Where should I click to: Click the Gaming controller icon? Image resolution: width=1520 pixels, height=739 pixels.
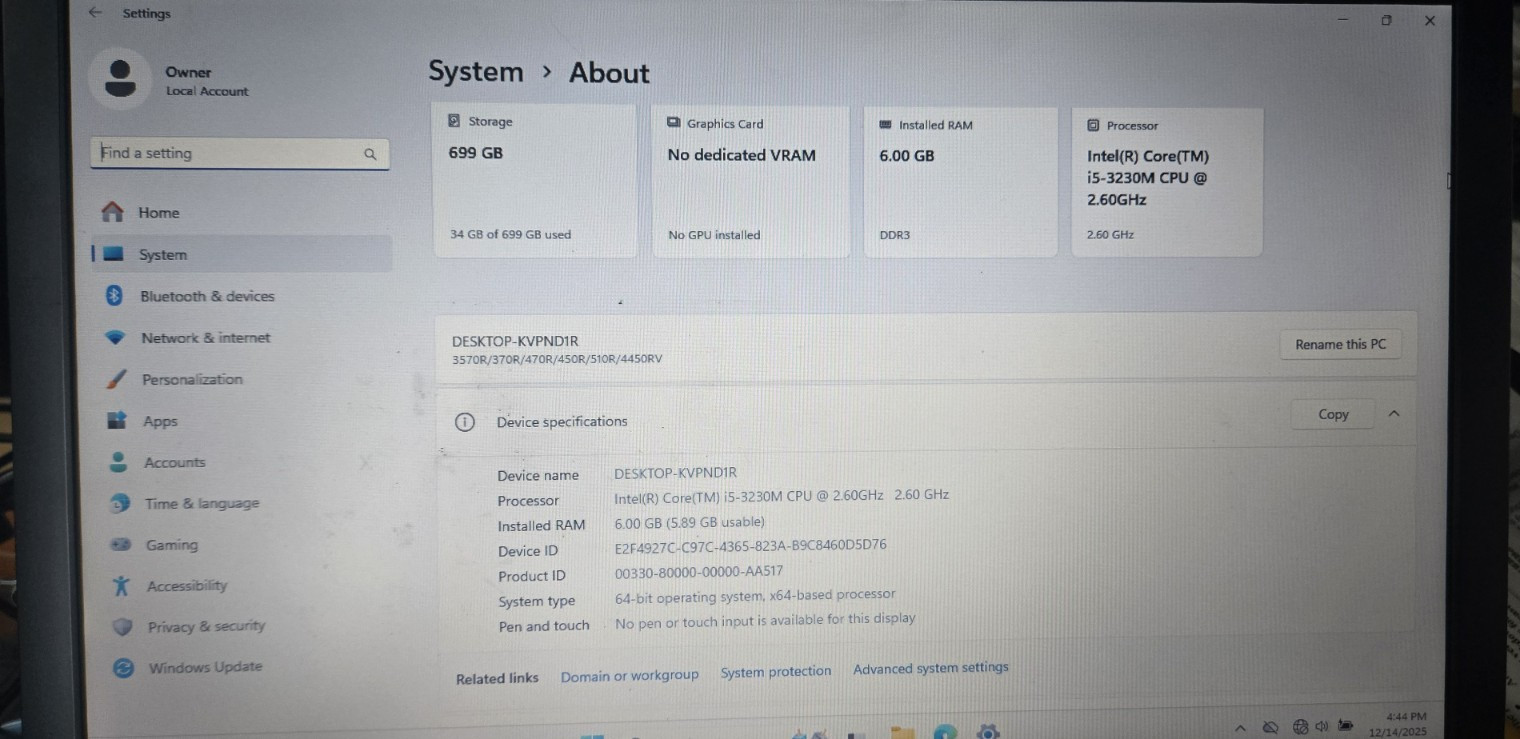(x=120, y=544)
